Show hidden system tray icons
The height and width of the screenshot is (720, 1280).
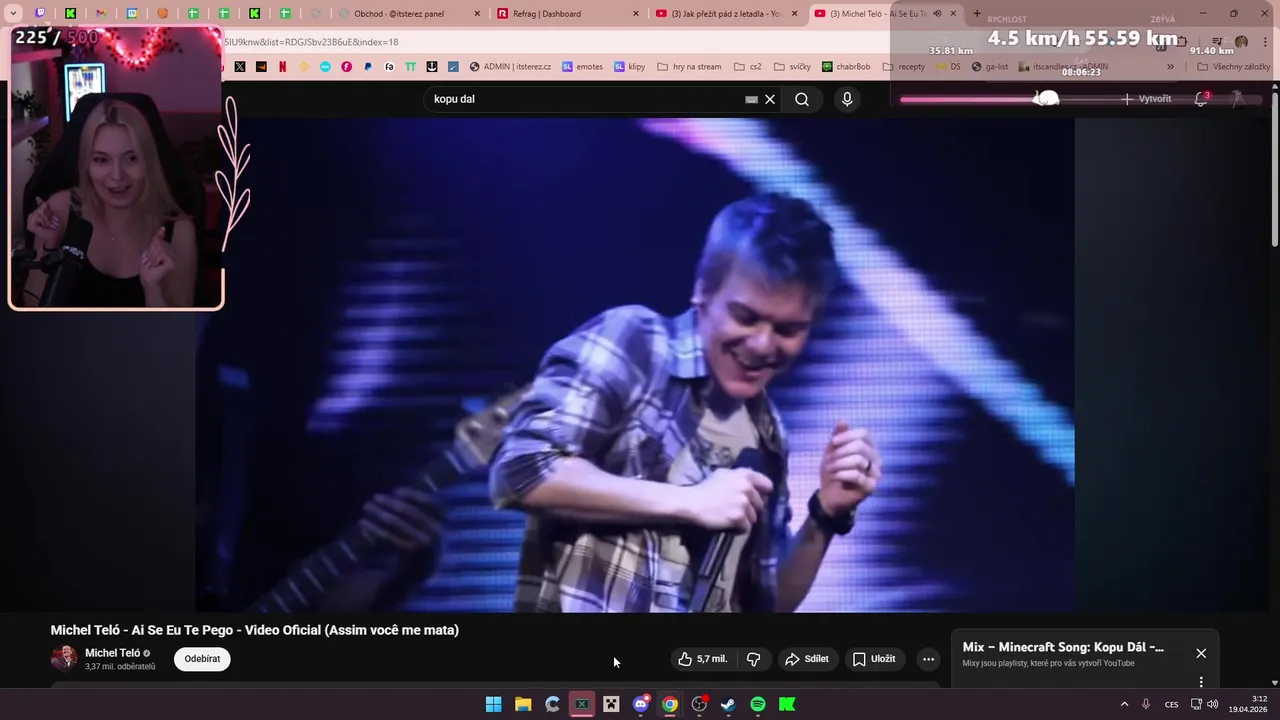(1124, 704)
